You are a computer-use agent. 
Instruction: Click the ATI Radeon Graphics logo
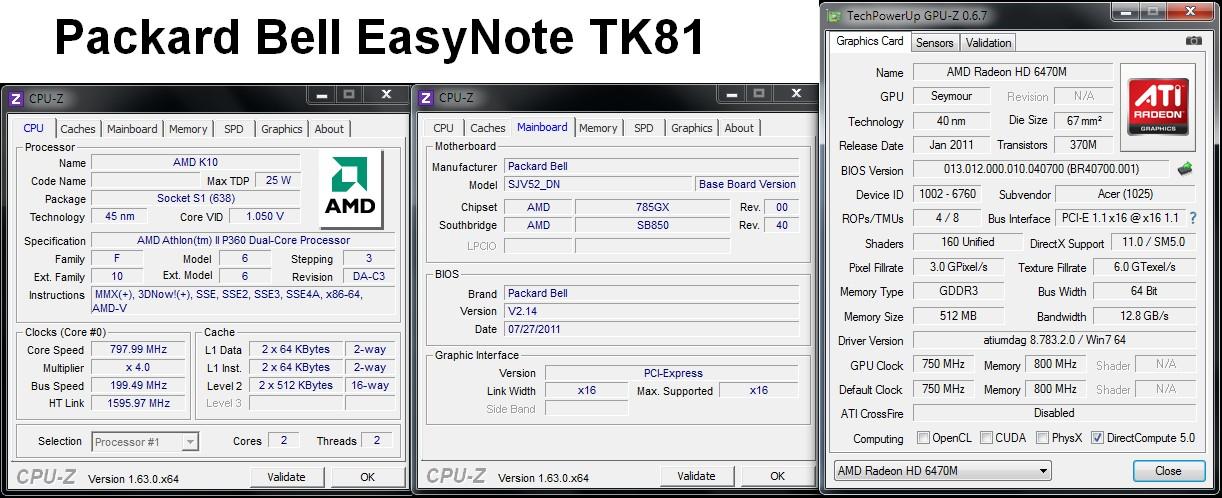pos(1159,108)
